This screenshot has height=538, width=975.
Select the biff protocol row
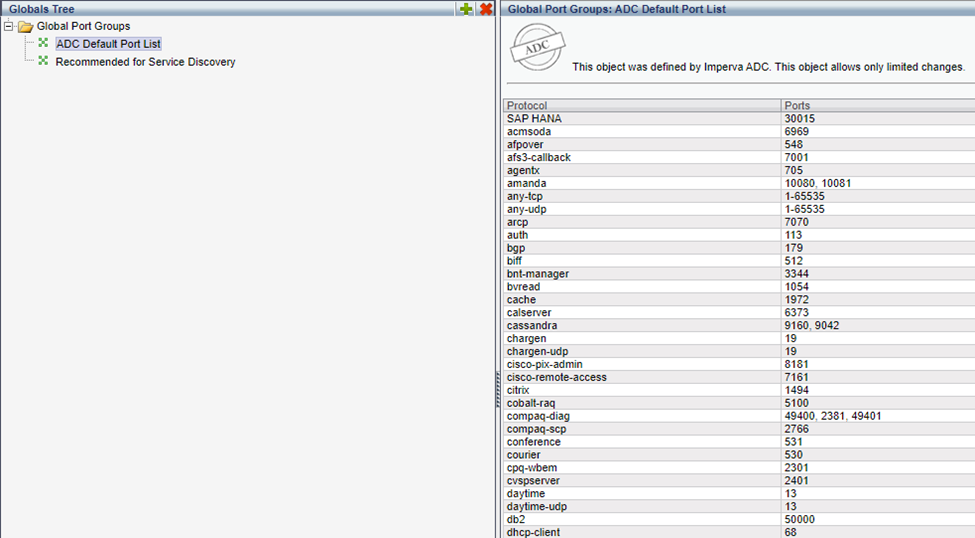739,261
